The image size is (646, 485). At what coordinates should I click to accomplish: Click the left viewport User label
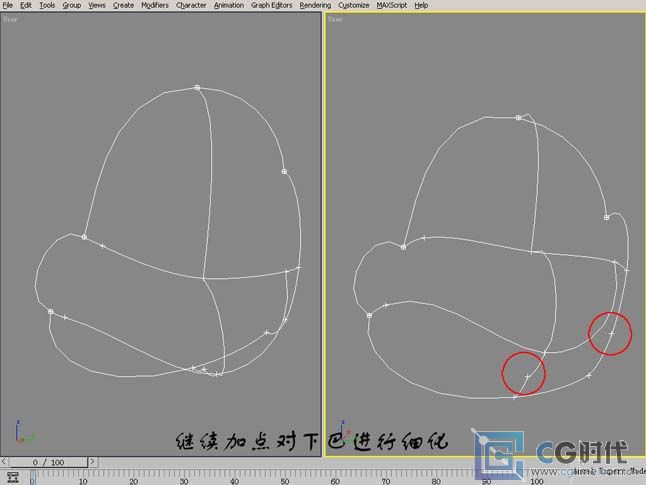11,18
